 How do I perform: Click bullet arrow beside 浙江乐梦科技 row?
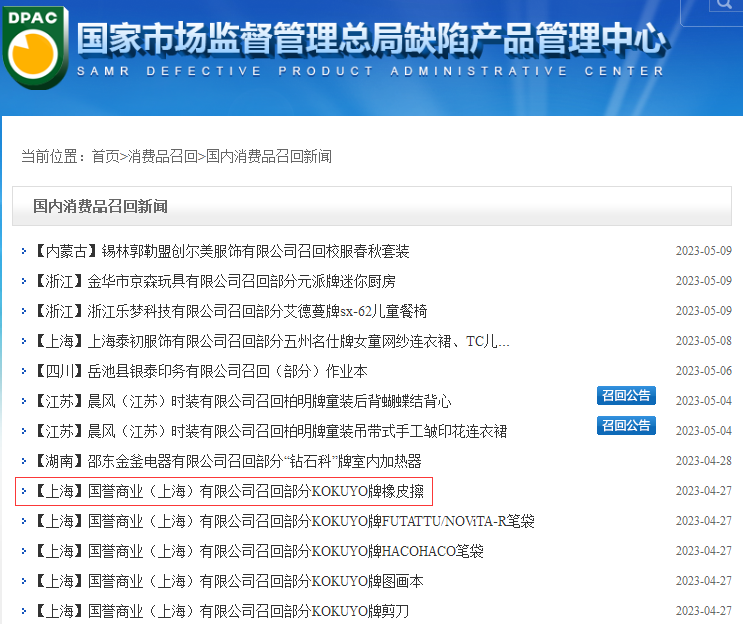[x=24, y=311]
